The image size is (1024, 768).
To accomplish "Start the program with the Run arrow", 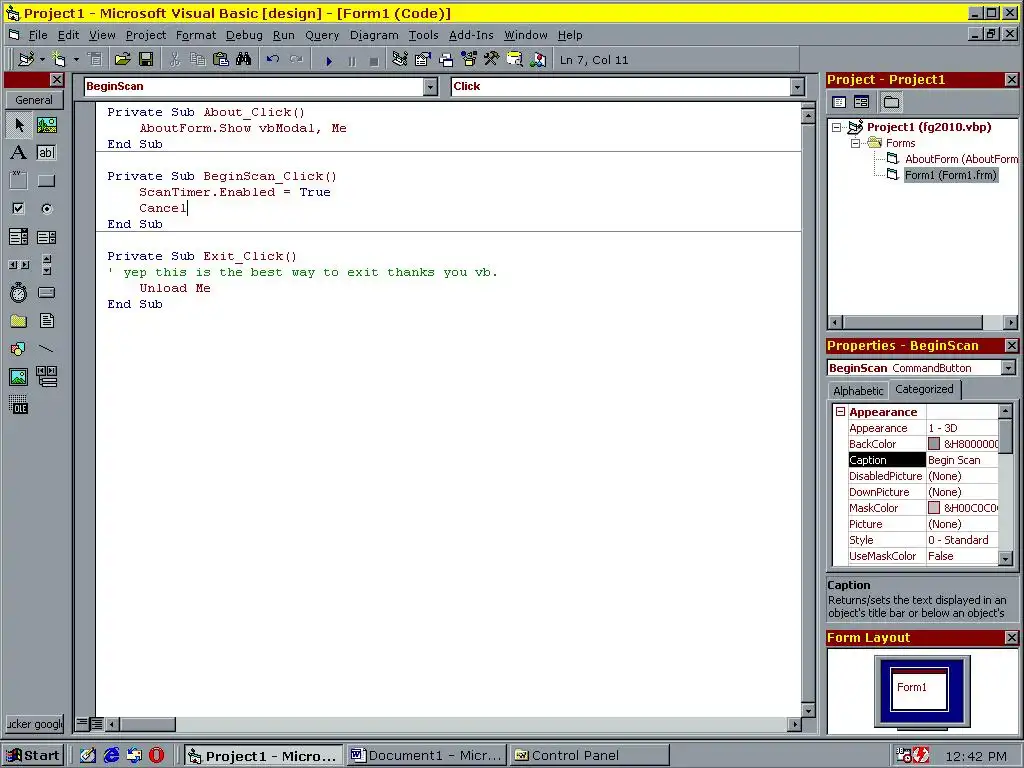I will (329, 61).
